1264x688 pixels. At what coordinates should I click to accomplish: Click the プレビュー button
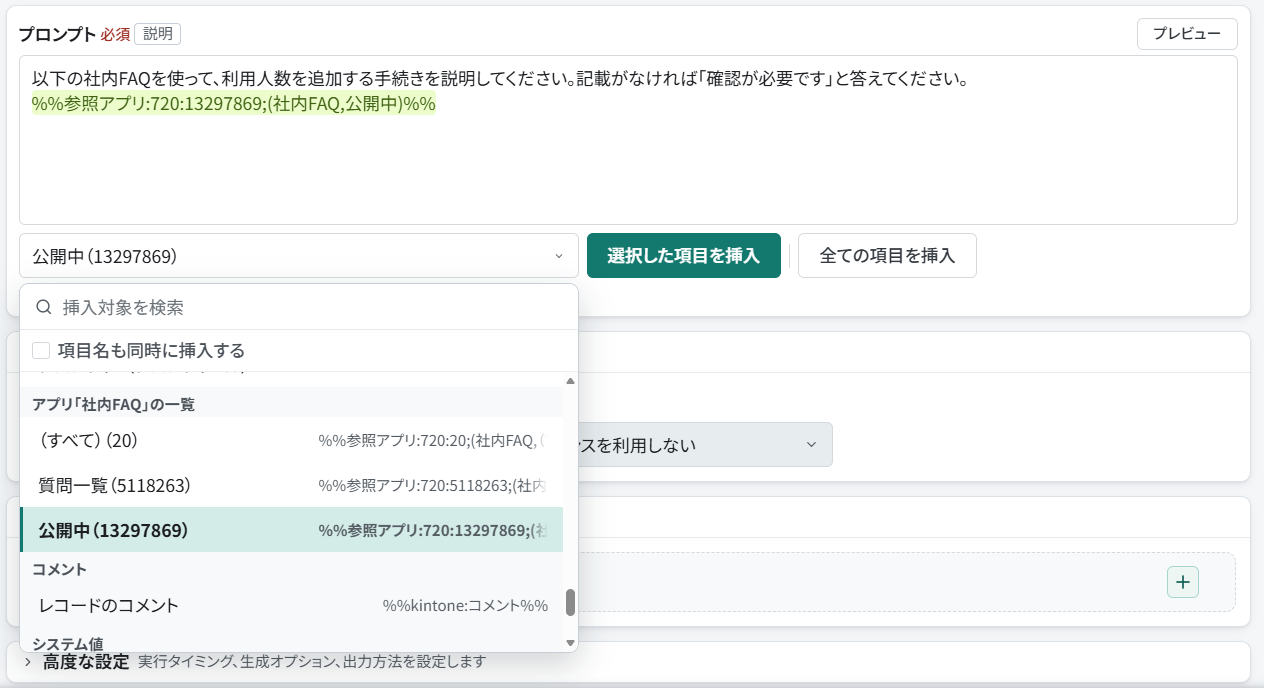pos(1187,34)
